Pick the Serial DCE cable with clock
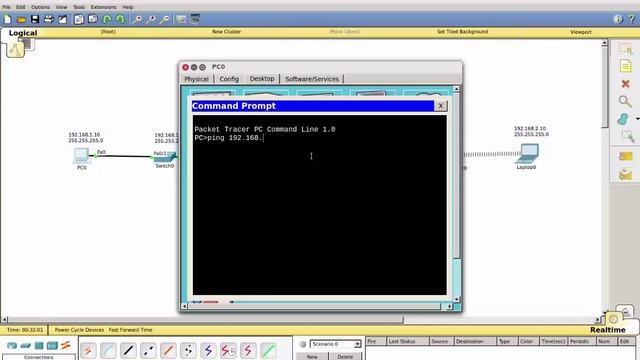This screenshot has height=360, width=640. pos(228,351)
